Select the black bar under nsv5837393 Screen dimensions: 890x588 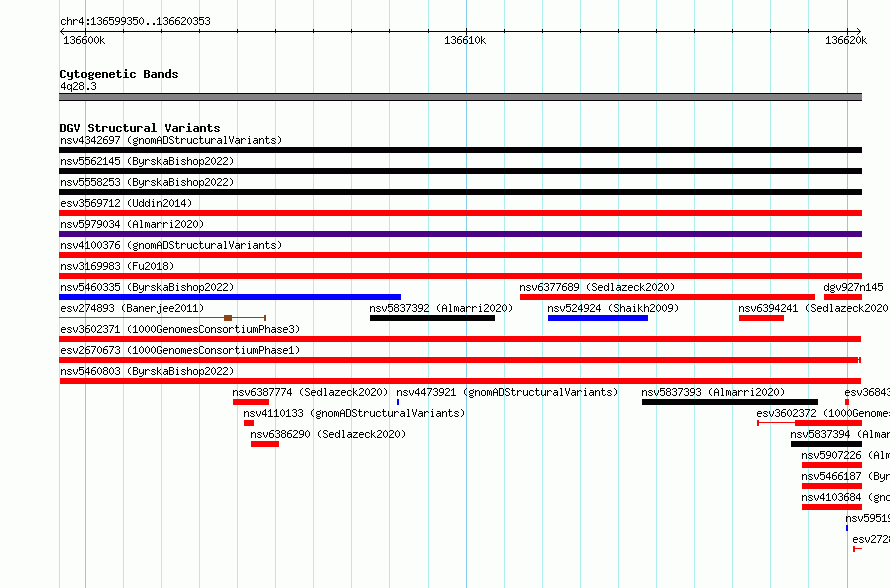tap(730, 402)
